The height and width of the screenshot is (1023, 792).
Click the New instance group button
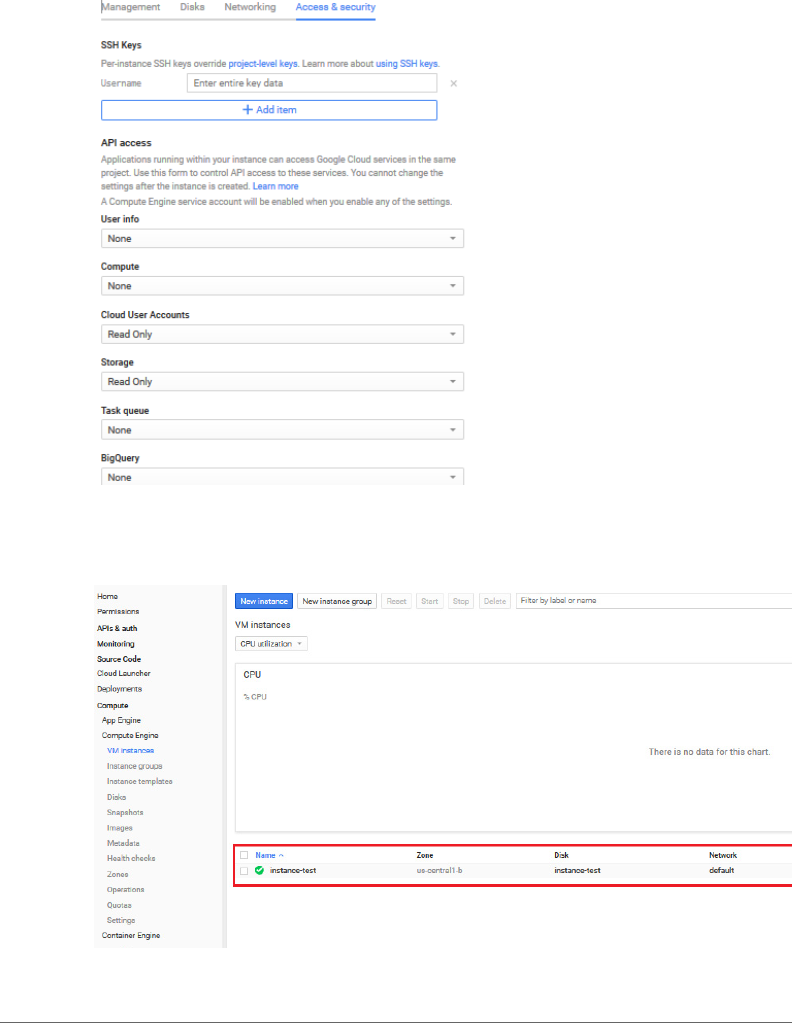click(337, 601)
